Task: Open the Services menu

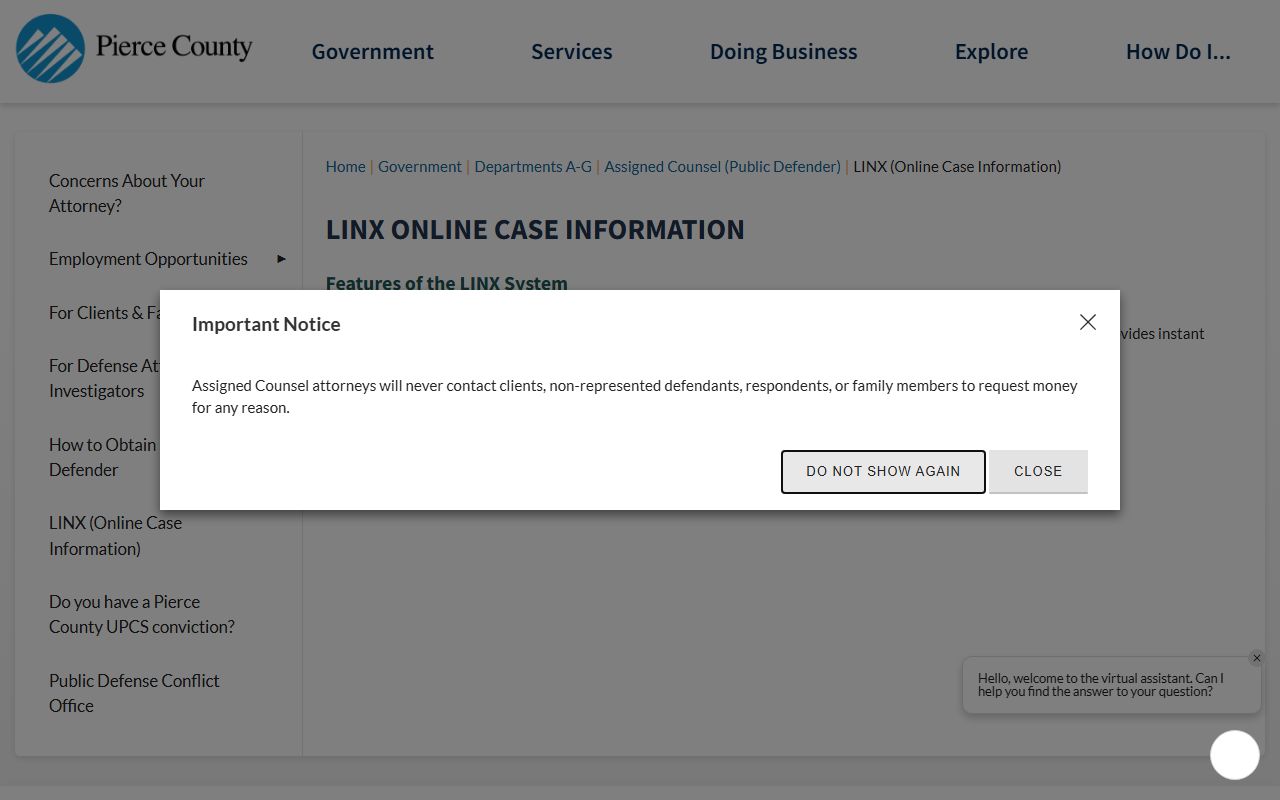Action: click(571, 52)
